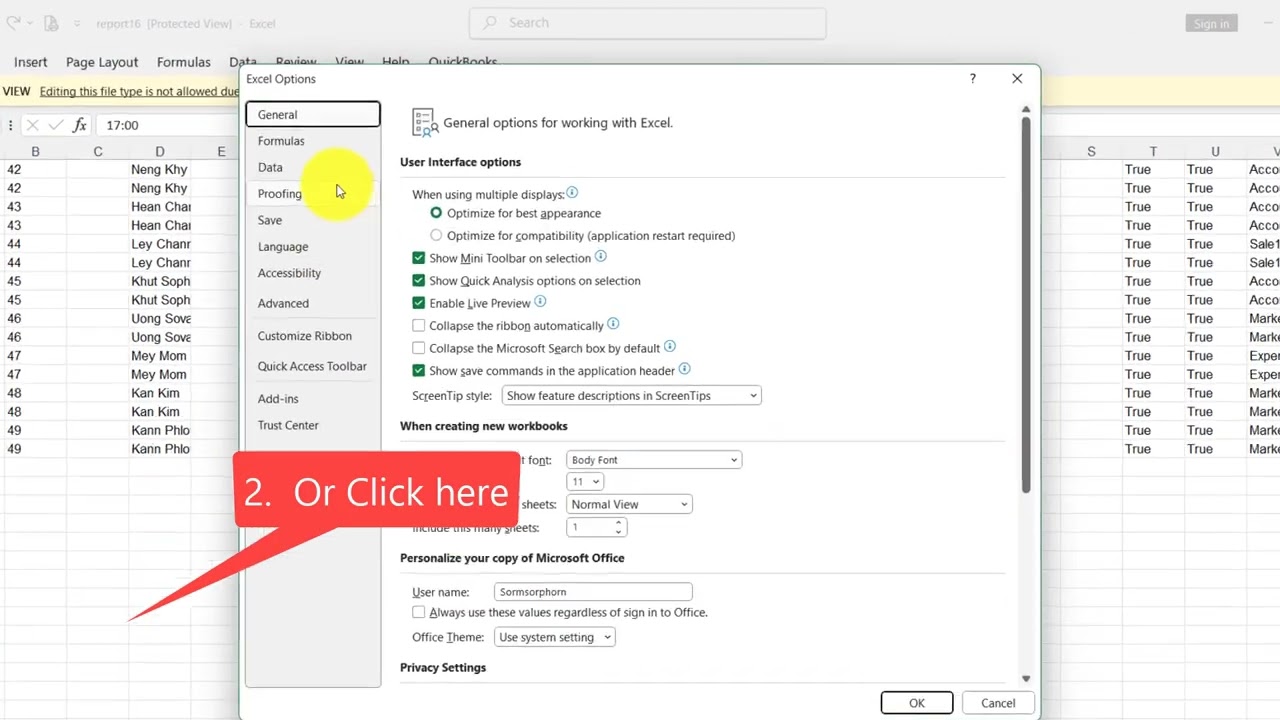Image resolution: width=1280 pixels, height=720 pixels.
Task: Select Optimize for best appearance radio
Action: [x=436, y=213]
